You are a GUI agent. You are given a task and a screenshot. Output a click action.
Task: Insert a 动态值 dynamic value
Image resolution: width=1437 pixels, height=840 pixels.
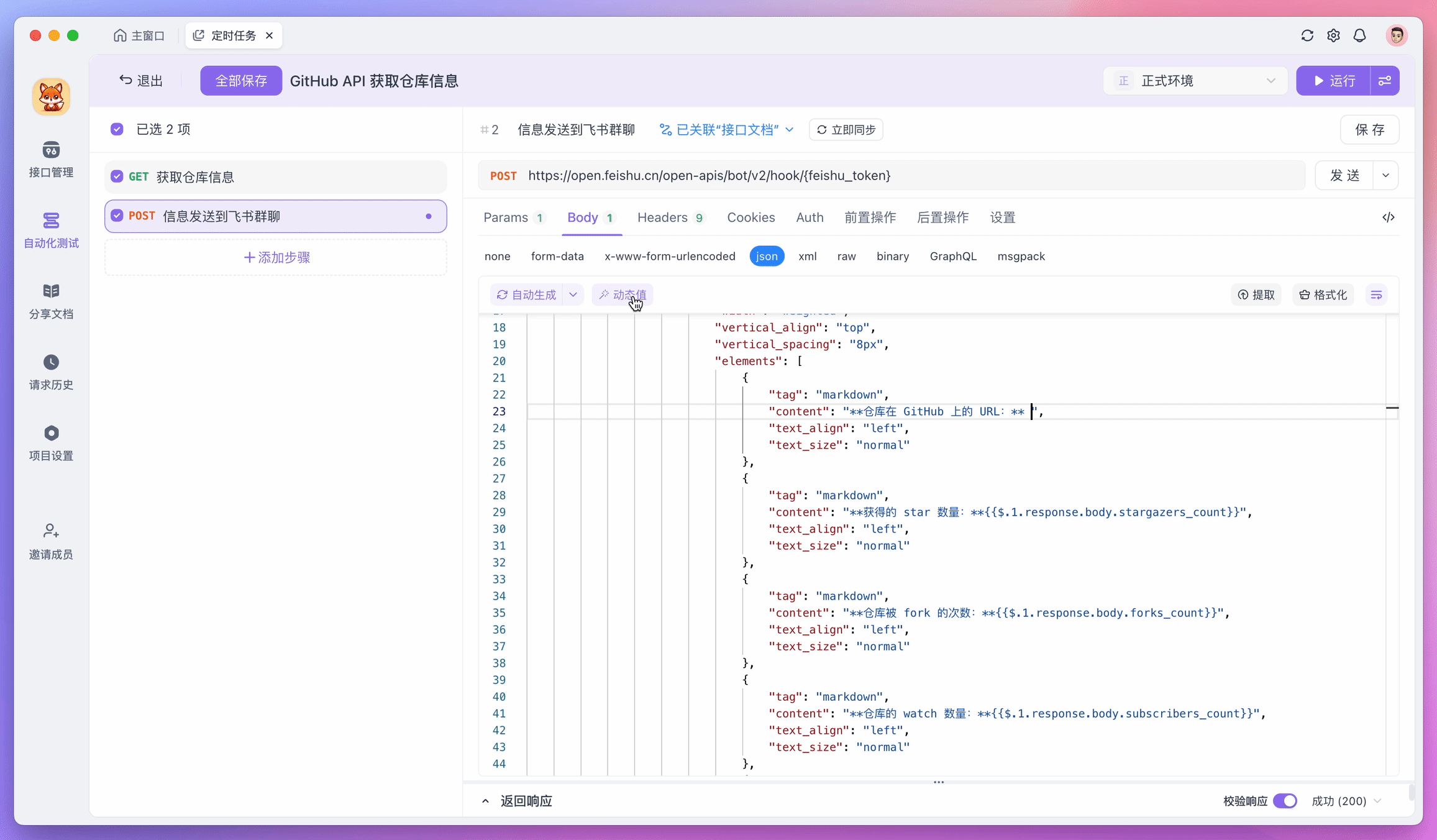[x=623, y=295]
